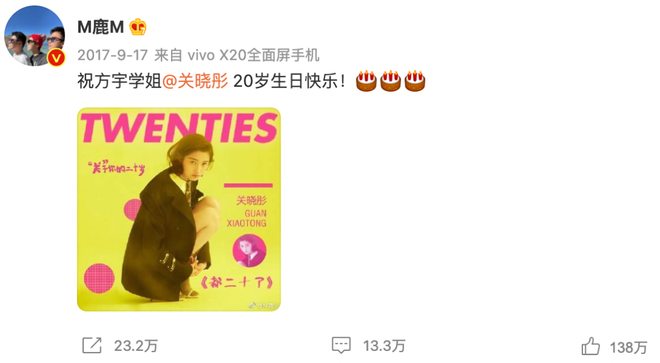Click the middle birthday cake emoji
This screenshot has height=363, width=660.
391,81
